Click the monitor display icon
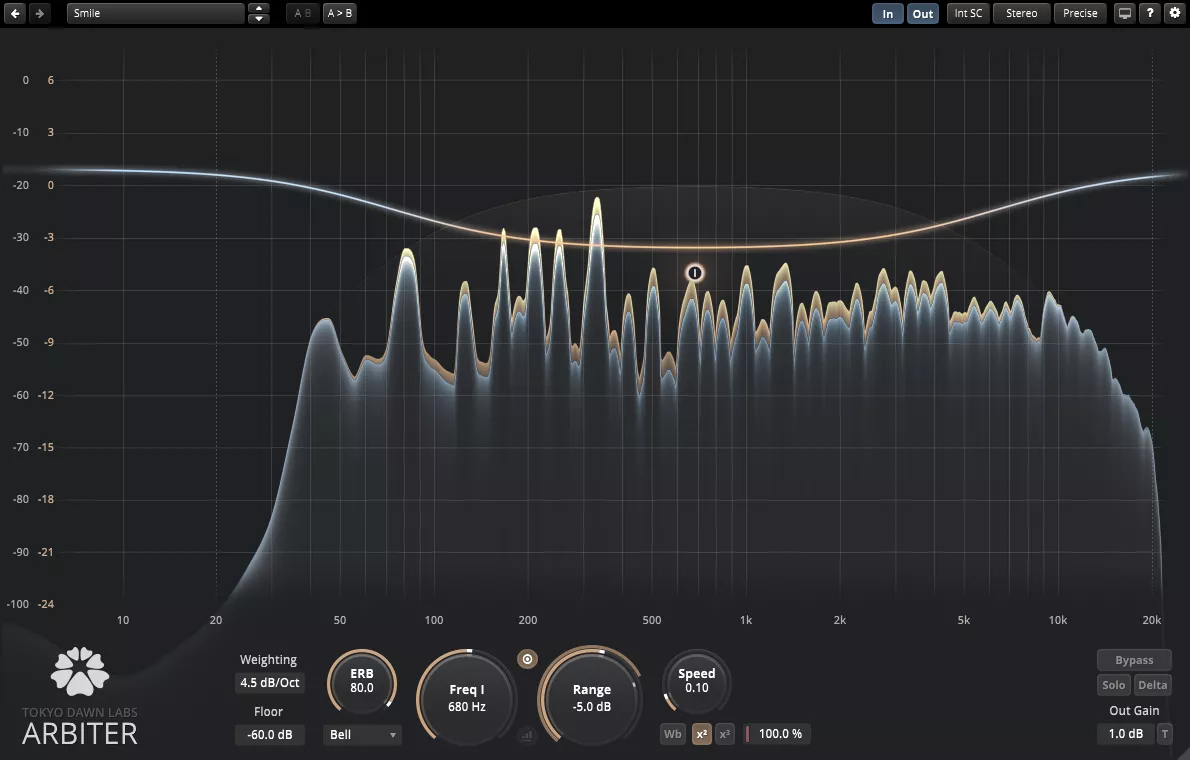Image resolution: width=1190 pixels, height=760 pixels. tap(1125, 13)
